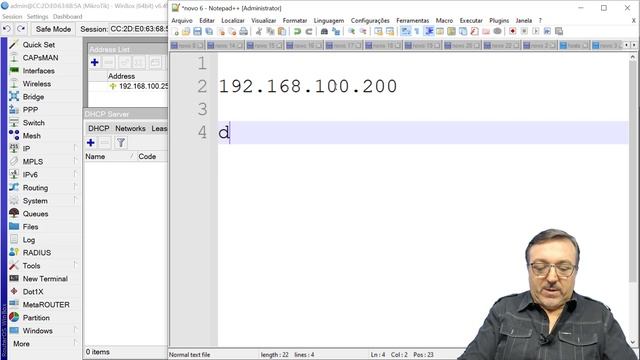Switch to Networks tab in DHCP Server
Image resolution: width=640 pixels, height=360 pixels.
(130, 128)
